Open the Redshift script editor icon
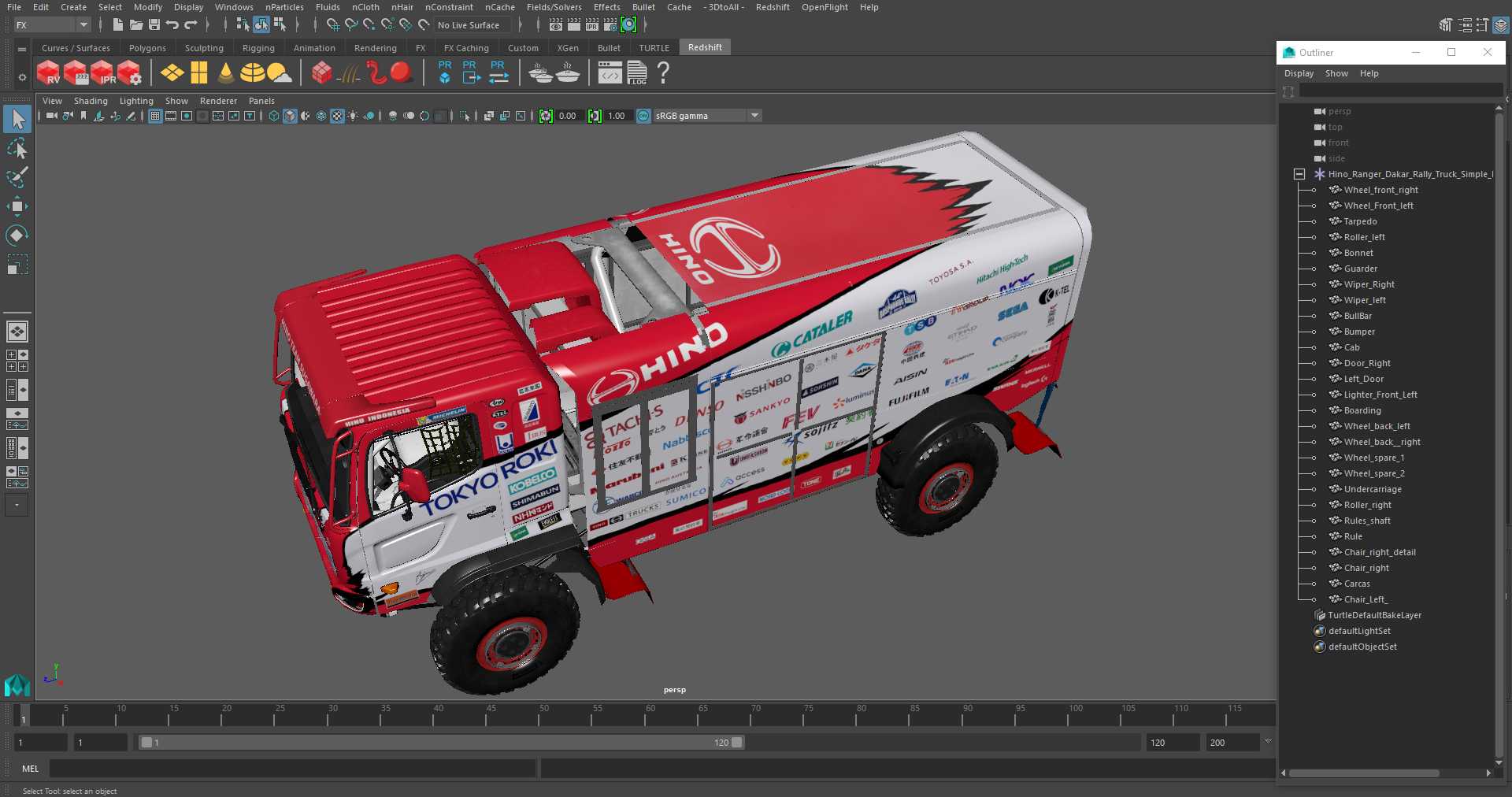The width and height of the screenshot is (1512, 797). tap(610, 72)
